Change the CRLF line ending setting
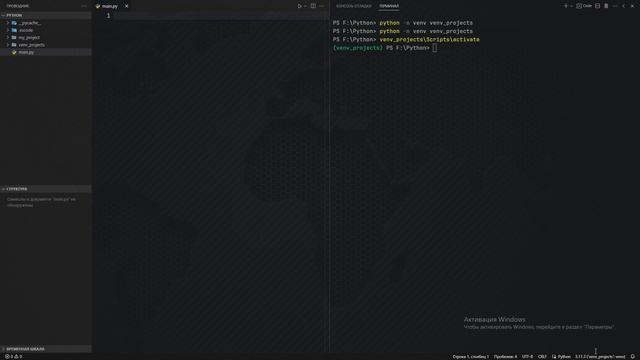Image resolution: width=640 pixels, height=360 pixels. tap(542, 356)
